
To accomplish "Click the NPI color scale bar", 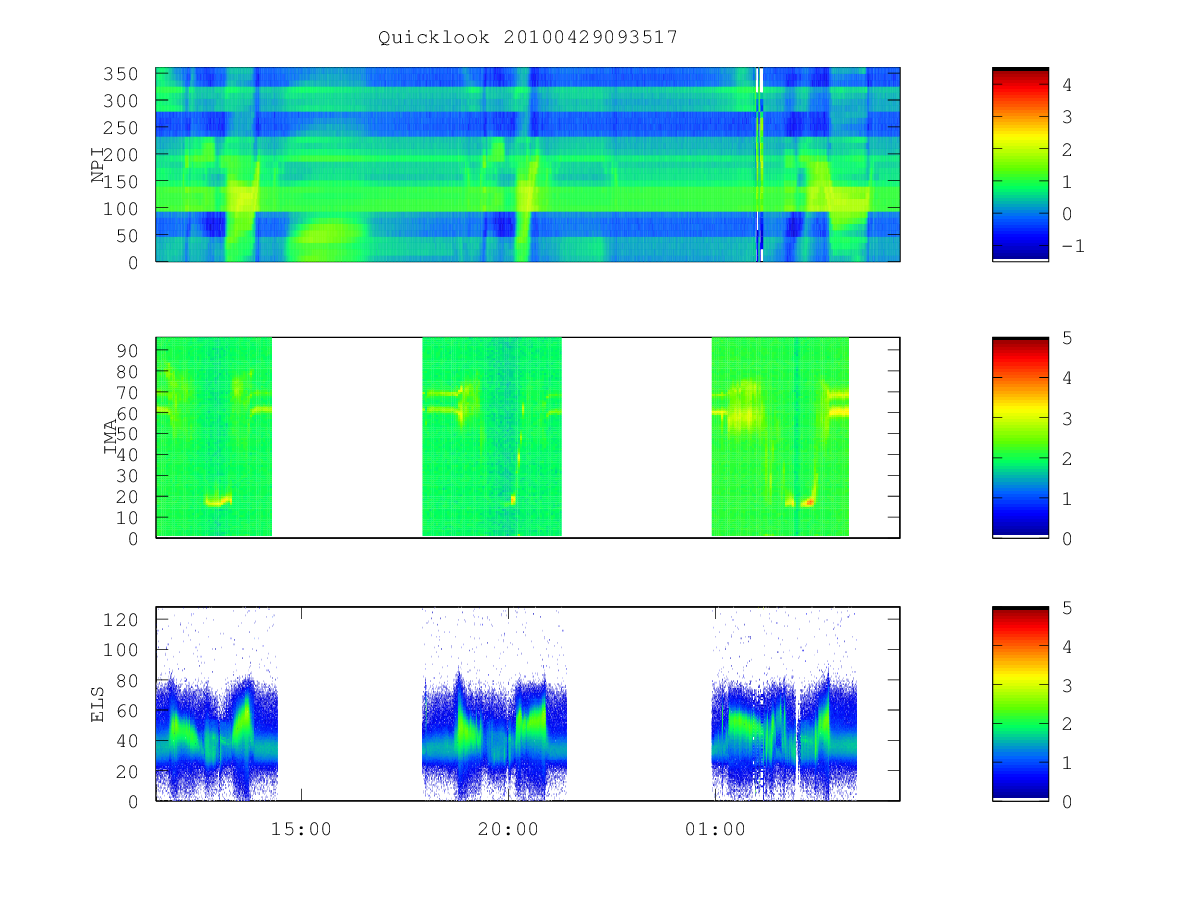I will 1020,164.
